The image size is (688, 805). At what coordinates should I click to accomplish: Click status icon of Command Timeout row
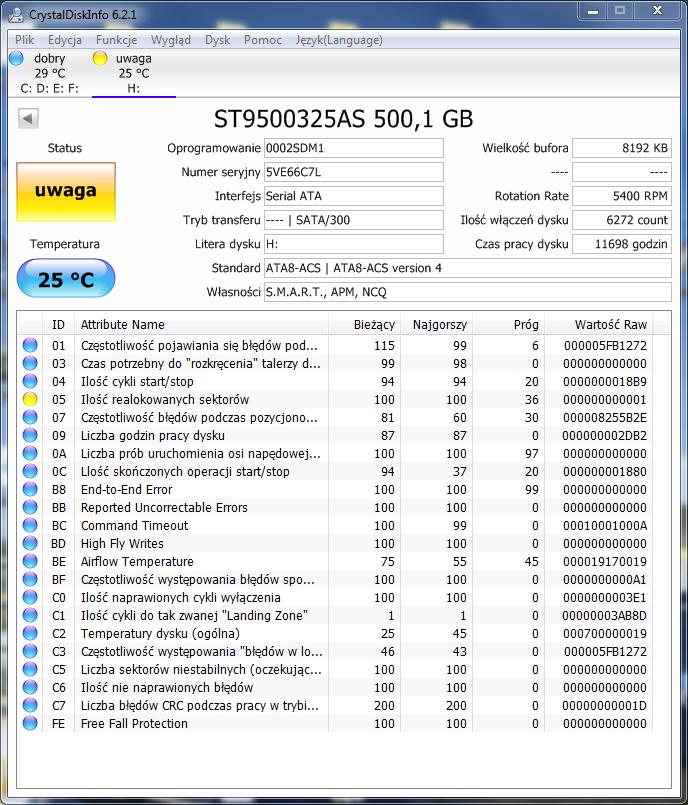pyautogui.click(x=30, y=525)
